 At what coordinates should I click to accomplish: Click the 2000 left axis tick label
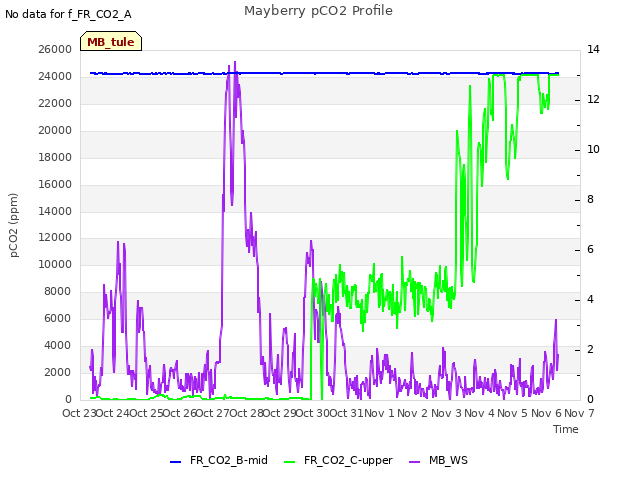58,372
